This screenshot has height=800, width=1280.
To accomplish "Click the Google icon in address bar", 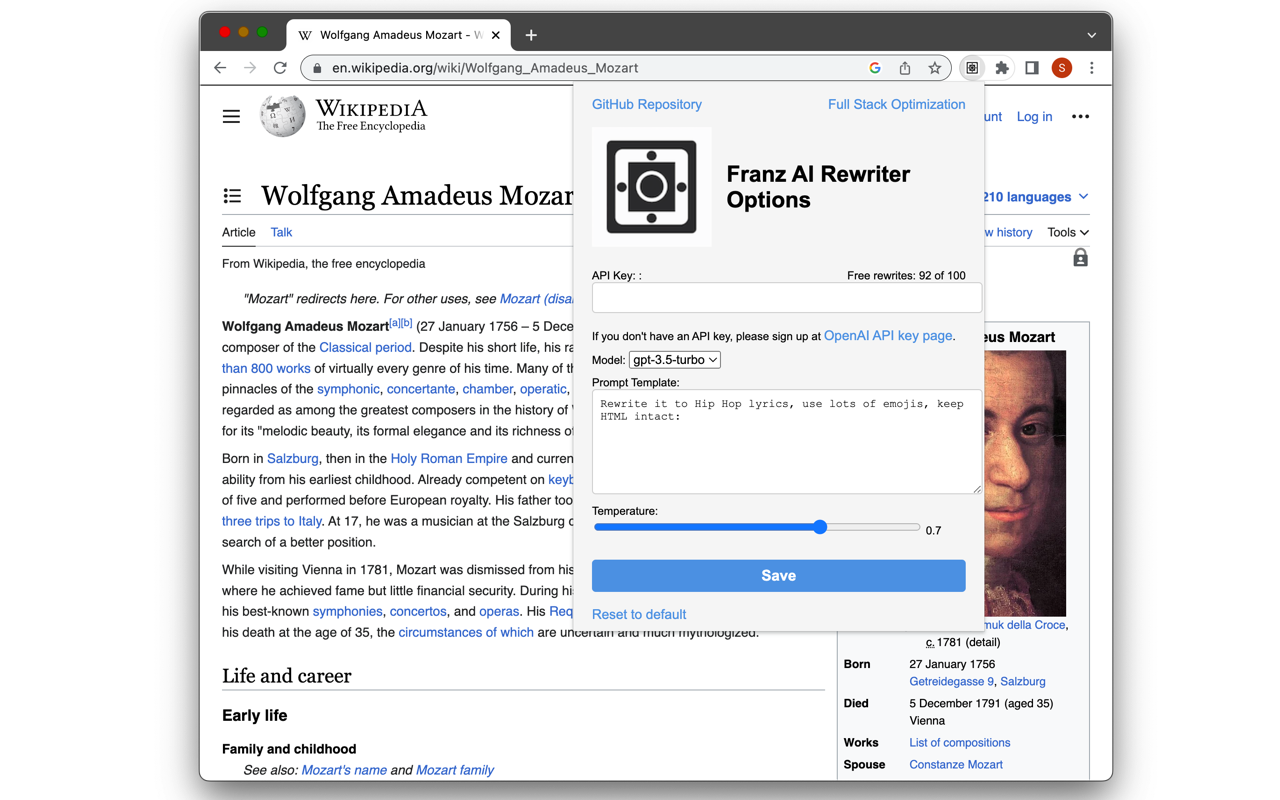I will (875, 68).
